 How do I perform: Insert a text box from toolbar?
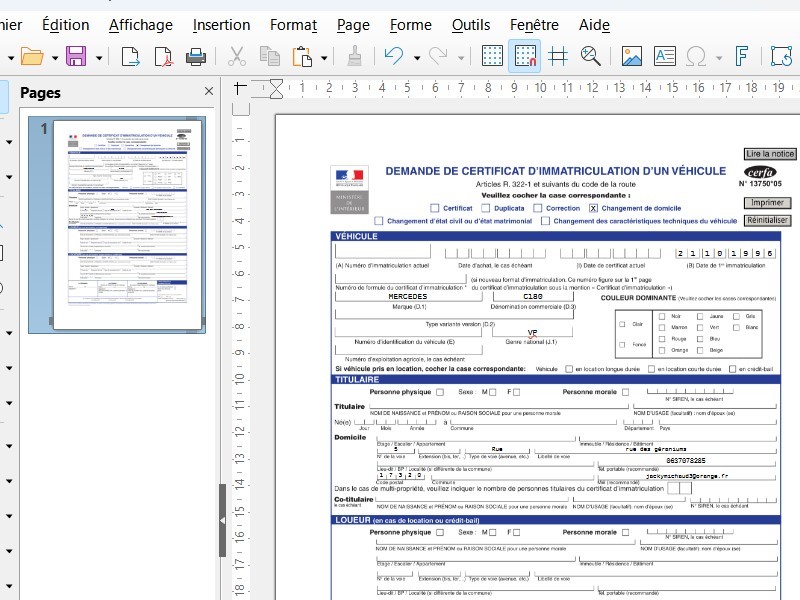(x=664, y=57)
